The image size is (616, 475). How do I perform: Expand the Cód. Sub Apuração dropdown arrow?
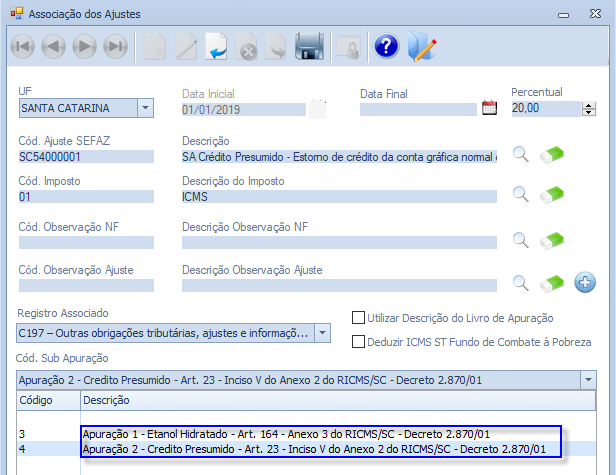coord(586,379)
